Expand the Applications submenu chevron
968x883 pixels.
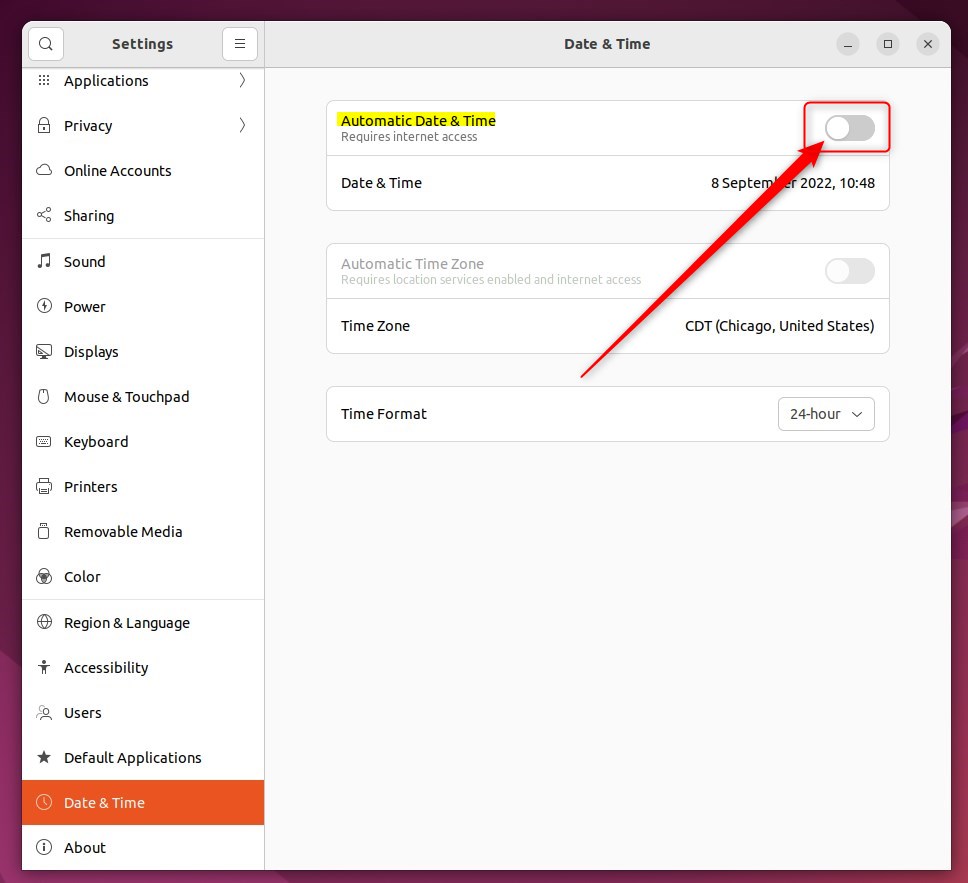tap(242, 80)
